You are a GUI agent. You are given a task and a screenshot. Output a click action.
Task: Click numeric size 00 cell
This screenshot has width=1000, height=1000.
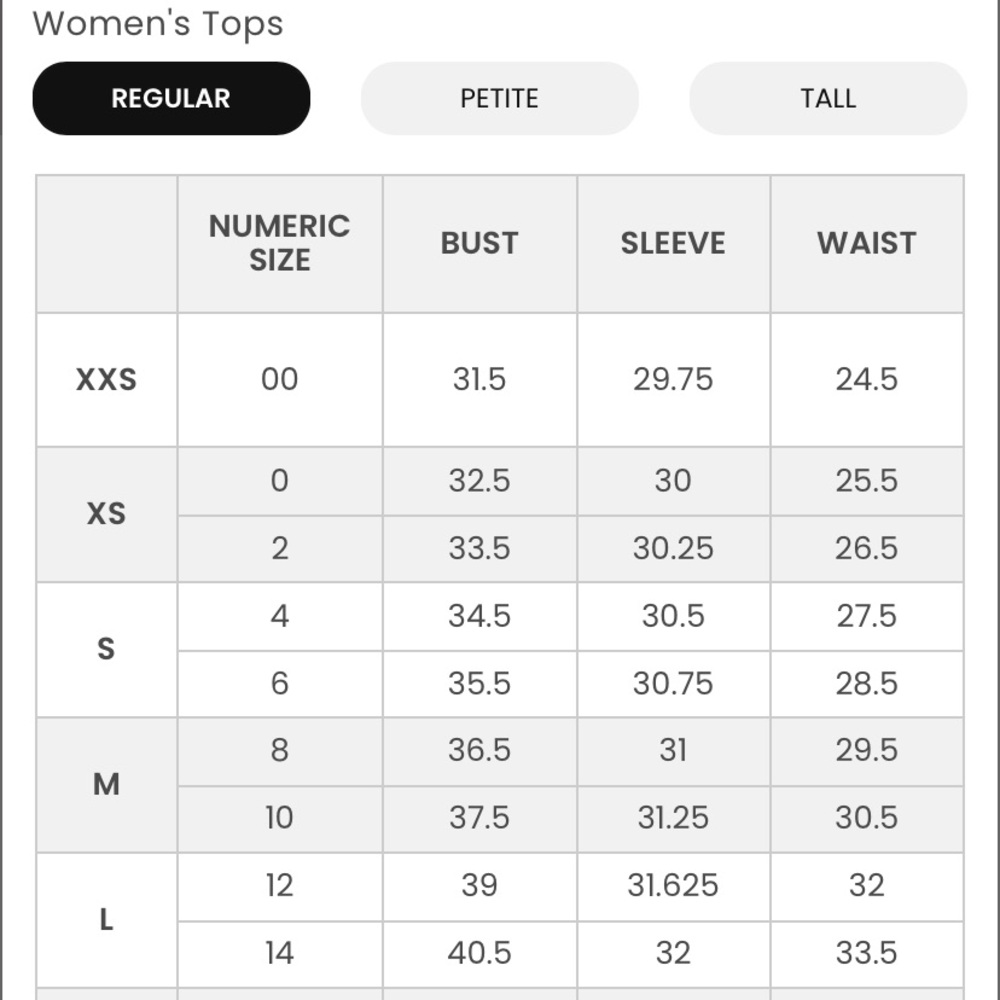[280, 379]
